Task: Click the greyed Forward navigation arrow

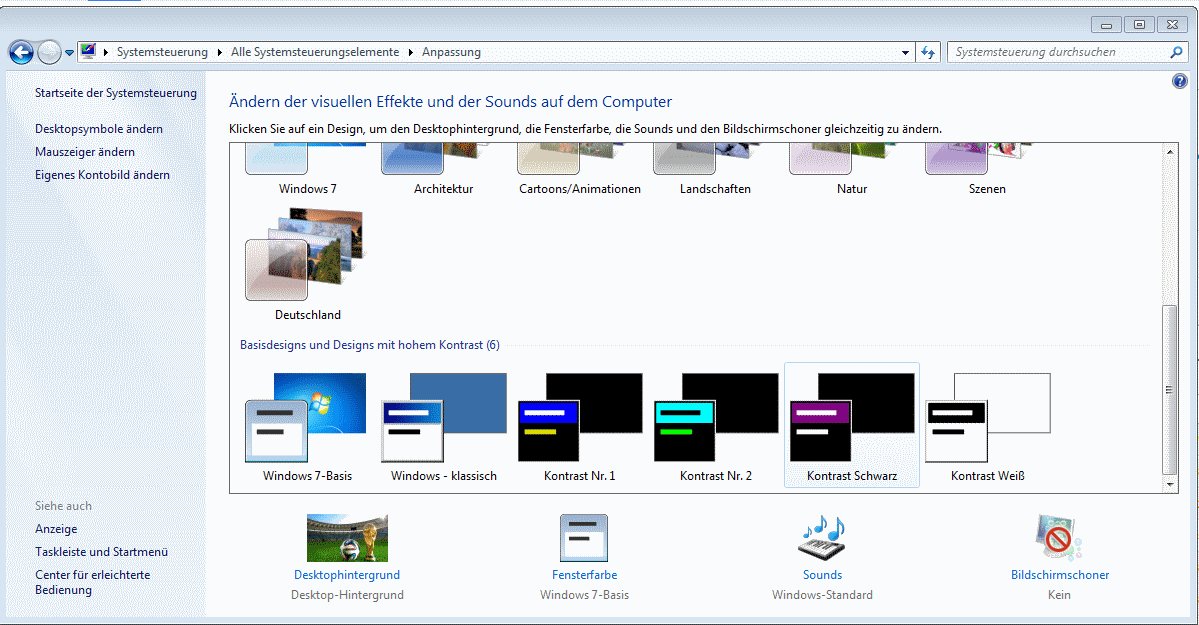Action: 49,52
